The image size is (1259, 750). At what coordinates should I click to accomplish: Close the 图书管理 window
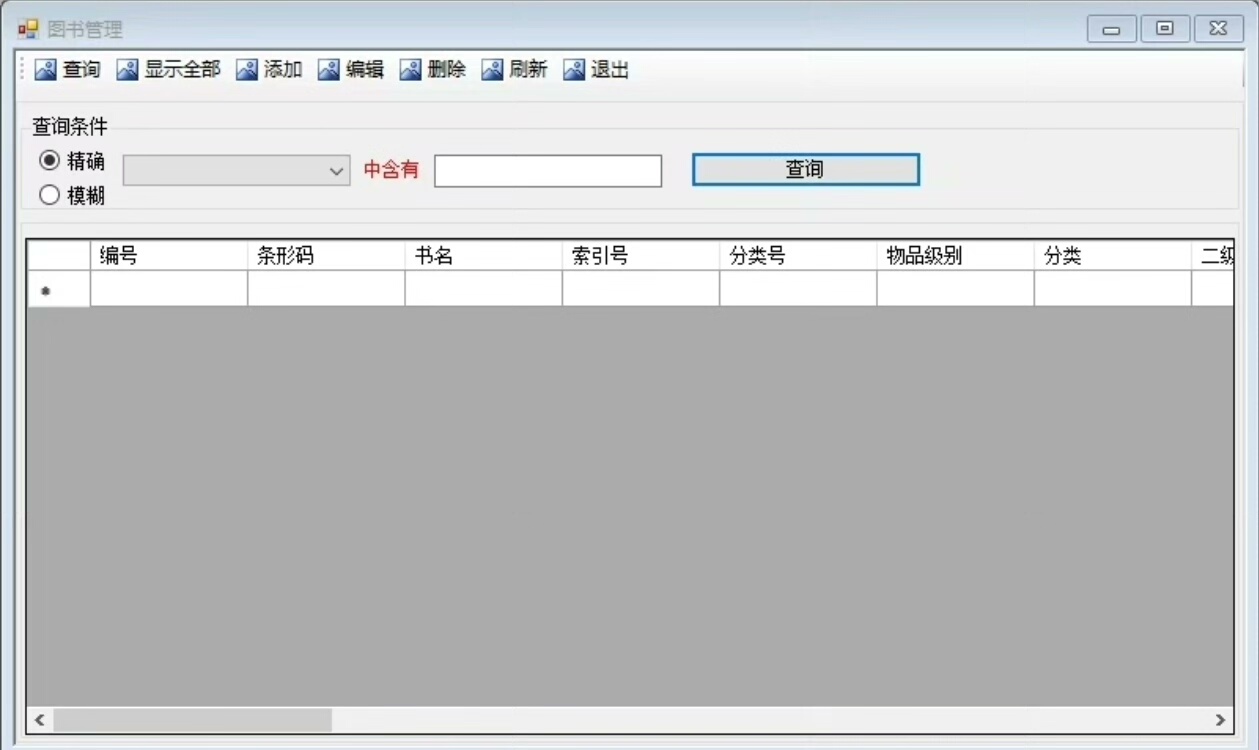[1219, 29]
